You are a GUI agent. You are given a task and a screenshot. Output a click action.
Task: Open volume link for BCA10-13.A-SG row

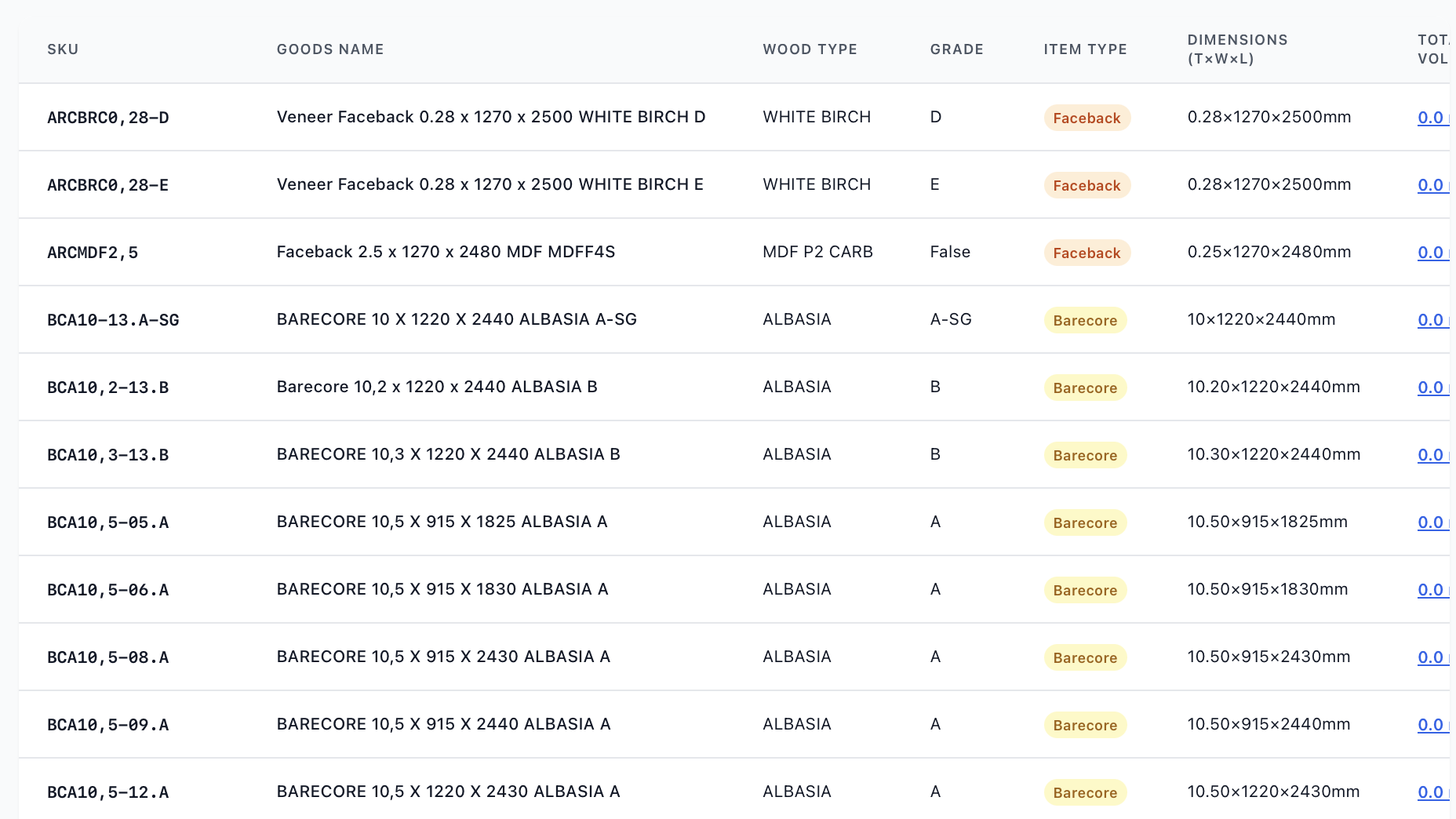(x=1432, y=320)
